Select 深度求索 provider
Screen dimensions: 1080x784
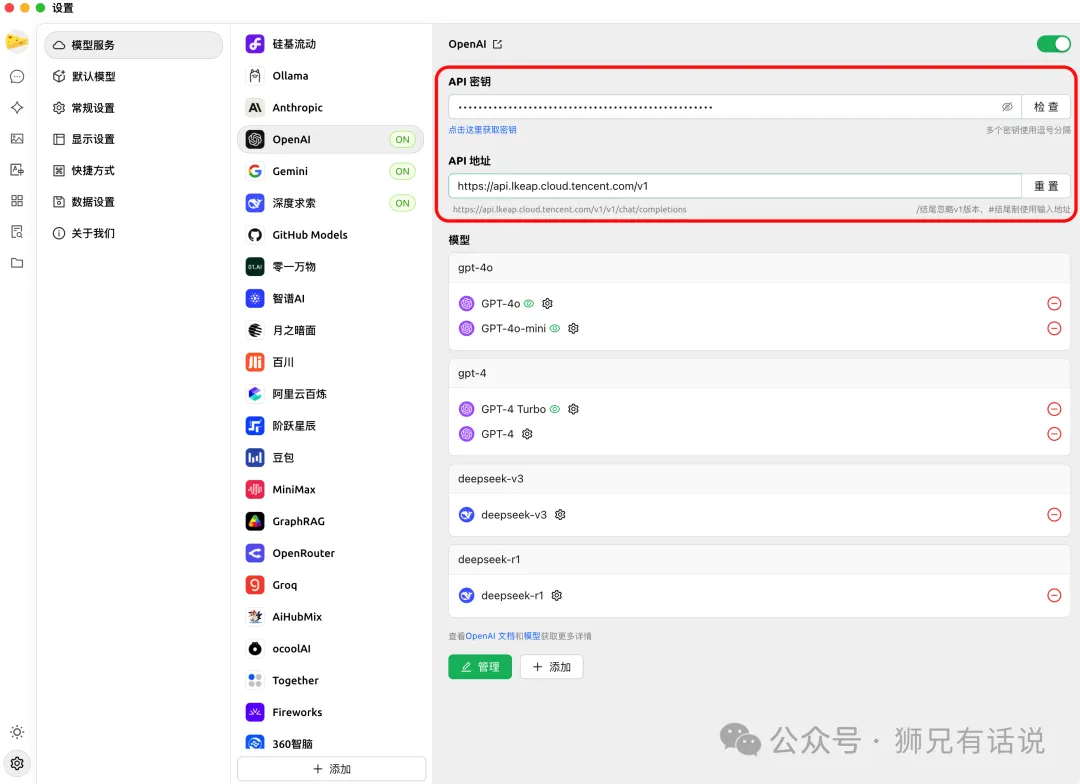point(331,203)
